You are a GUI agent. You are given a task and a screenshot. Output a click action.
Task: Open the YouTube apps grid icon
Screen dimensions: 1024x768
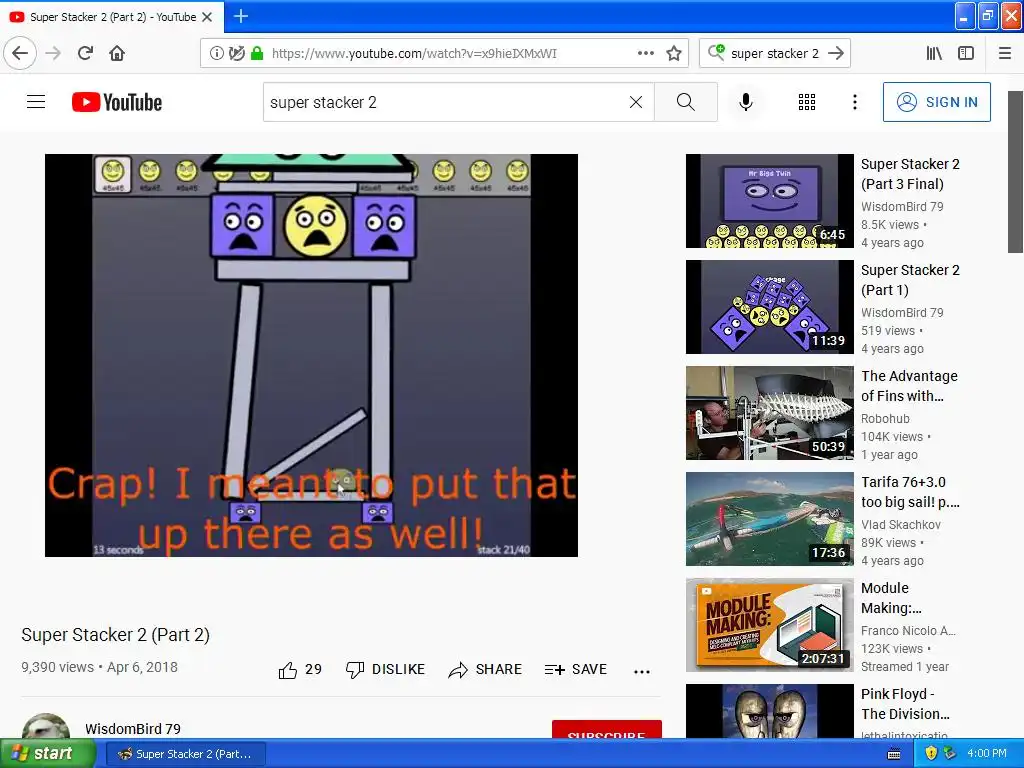click(807, 102)
